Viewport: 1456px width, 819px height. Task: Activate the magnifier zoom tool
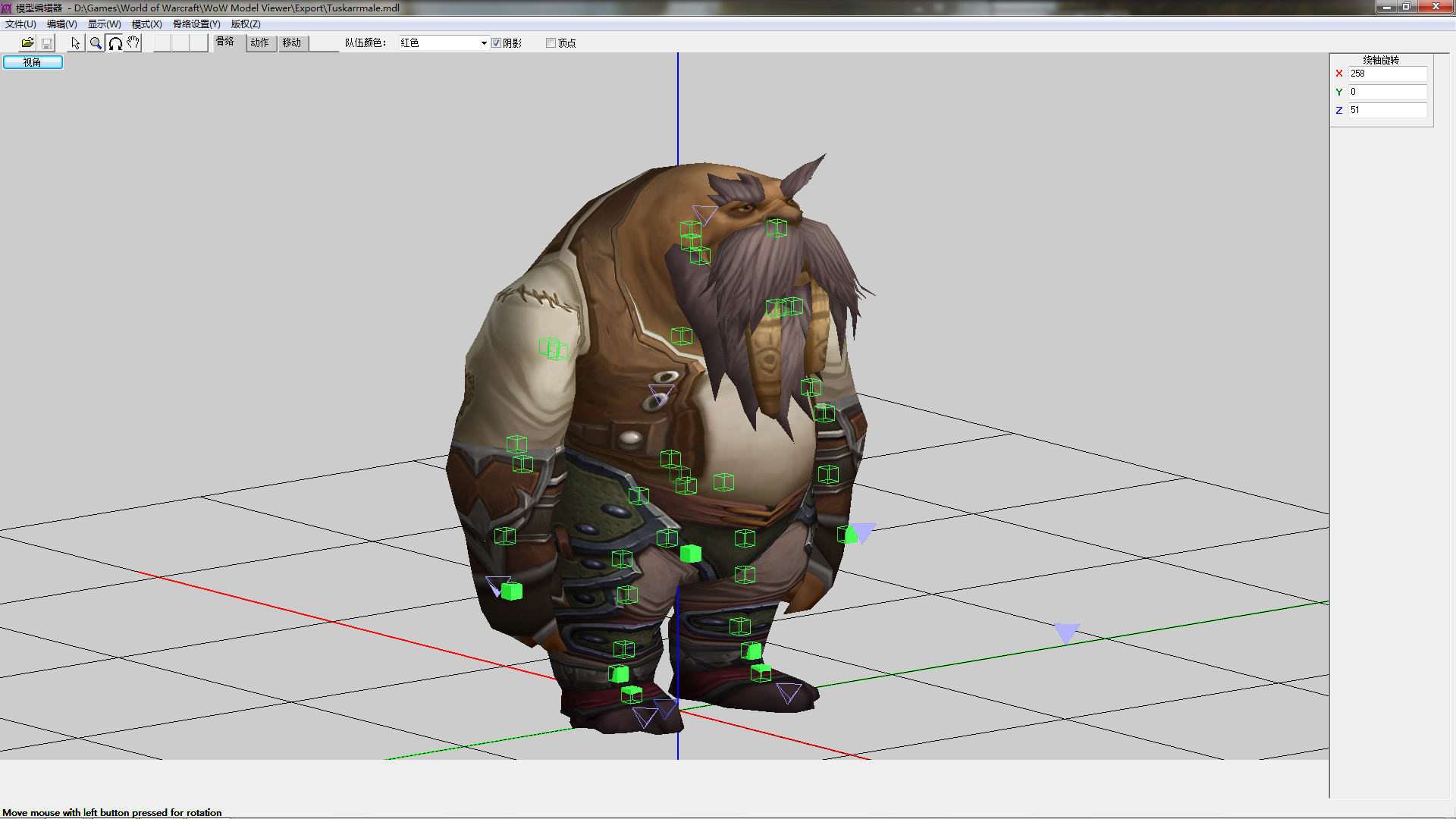pyautogui.click(x=96, y=43)
